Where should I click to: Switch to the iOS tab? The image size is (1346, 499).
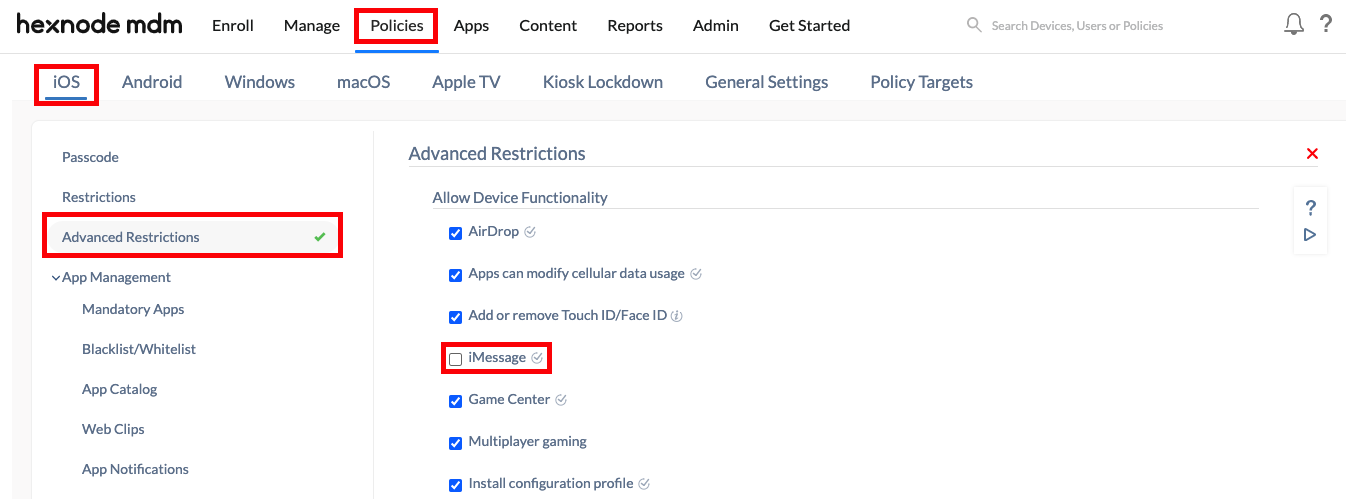(x=66, y=82)
